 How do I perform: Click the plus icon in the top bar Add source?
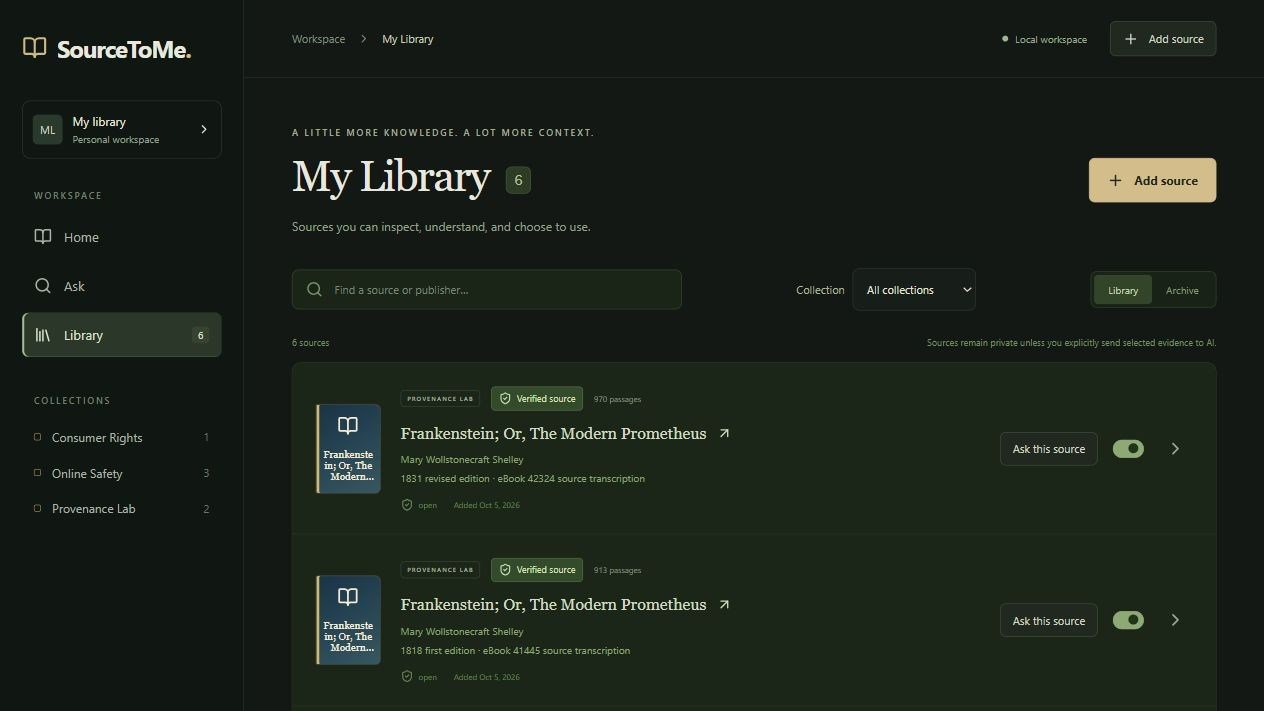coord(1131,39)
